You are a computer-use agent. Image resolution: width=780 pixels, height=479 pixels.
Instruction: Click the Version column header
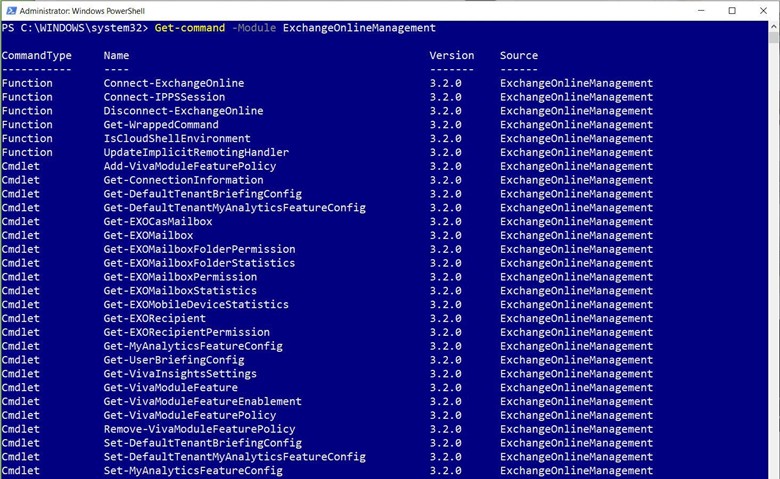pos(452,56)
